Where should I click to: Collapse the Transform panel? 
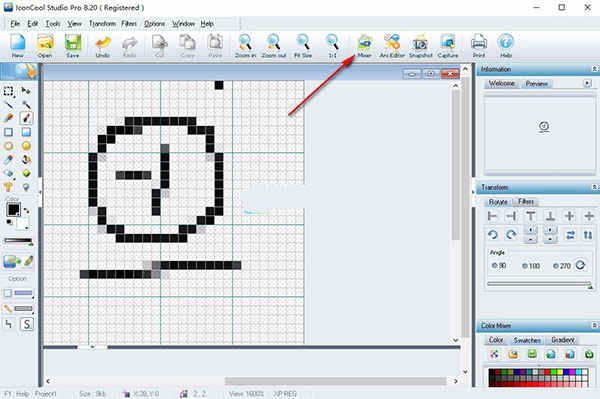pos(594,187)
